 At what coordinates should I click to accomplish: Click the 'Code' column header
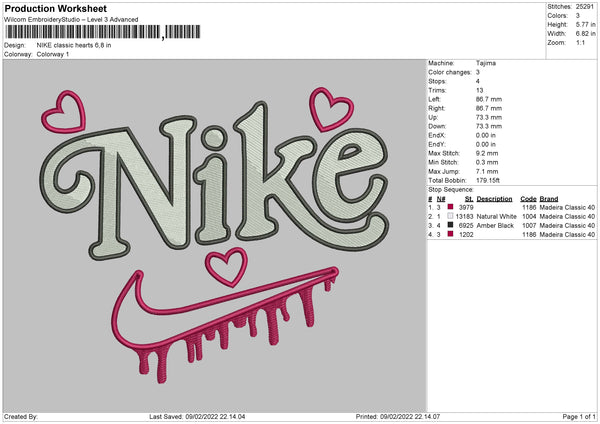tap(528, 199)
